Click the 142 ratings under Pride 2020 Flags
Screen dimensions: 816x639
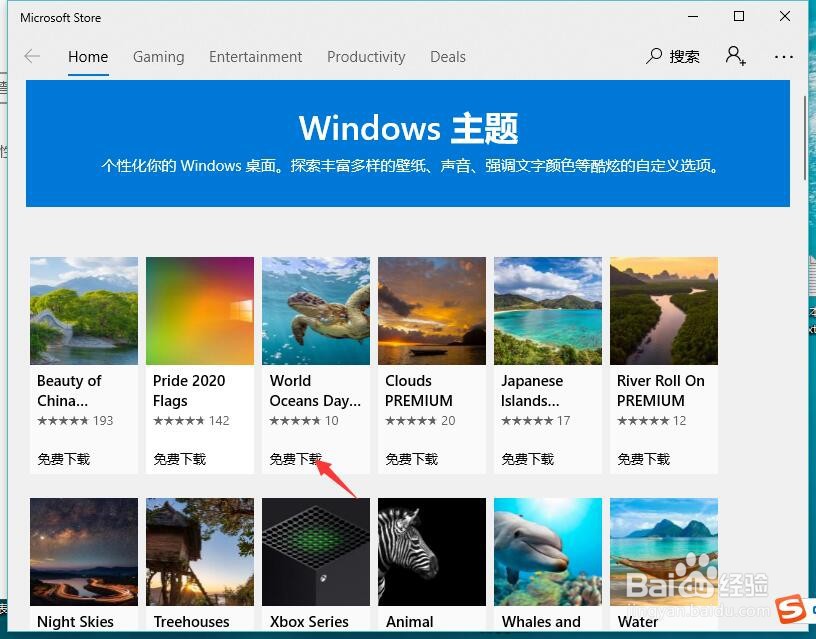219,420
